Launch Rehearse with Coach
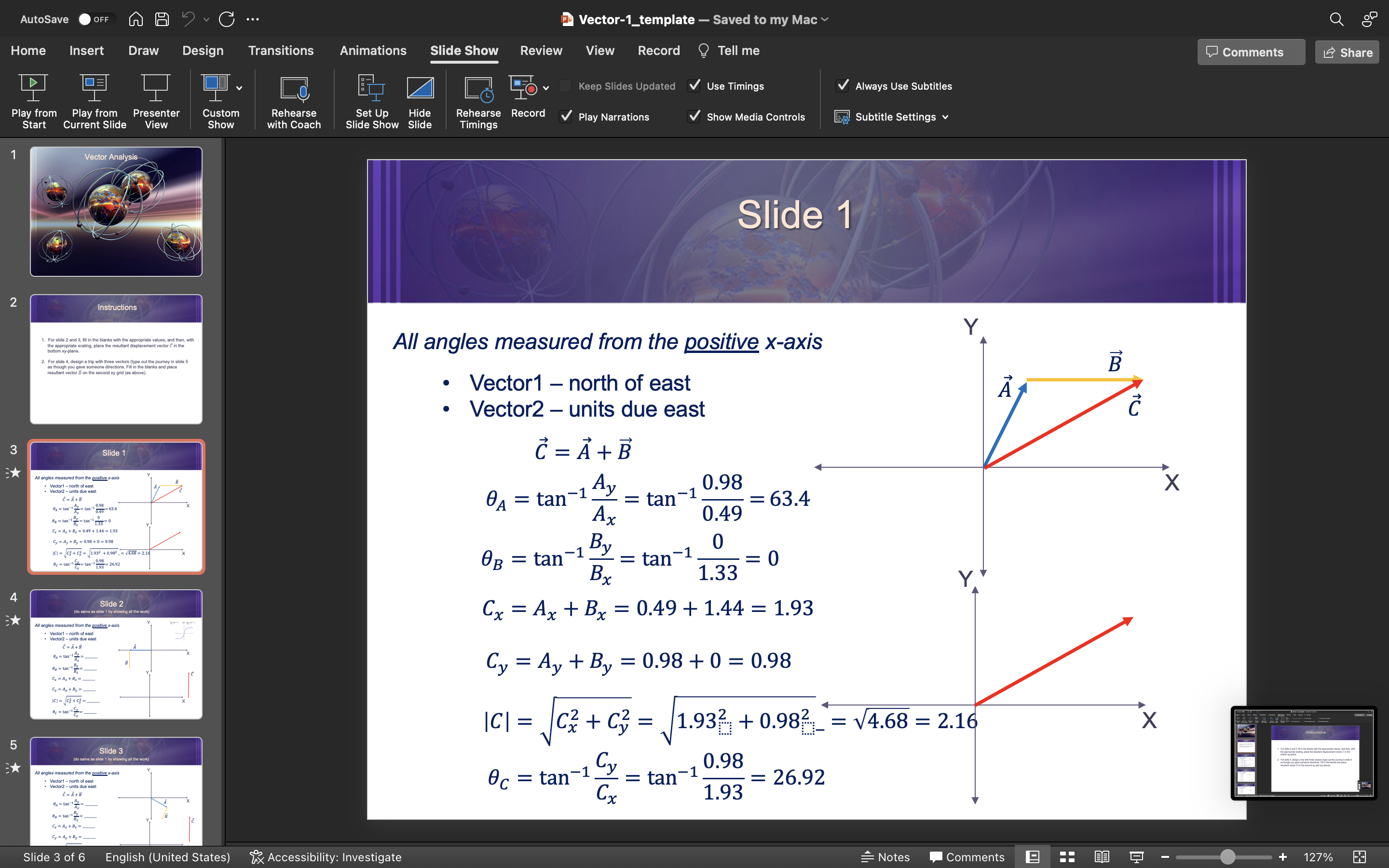Image resolution: width=1389 pixels, height=868 pixels. 293,100
